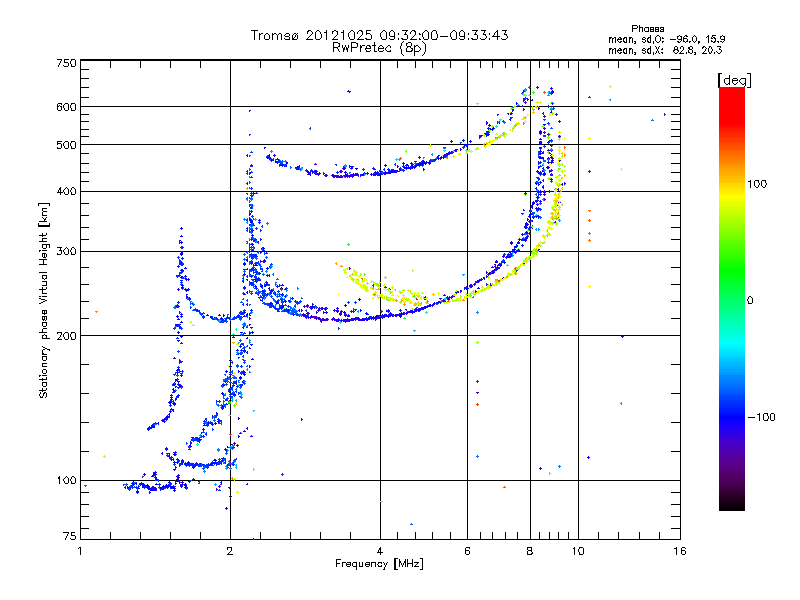800x600 pixels.
Task: Click the '[deg]' colorbar unit label
Action: tap(734, 80)
